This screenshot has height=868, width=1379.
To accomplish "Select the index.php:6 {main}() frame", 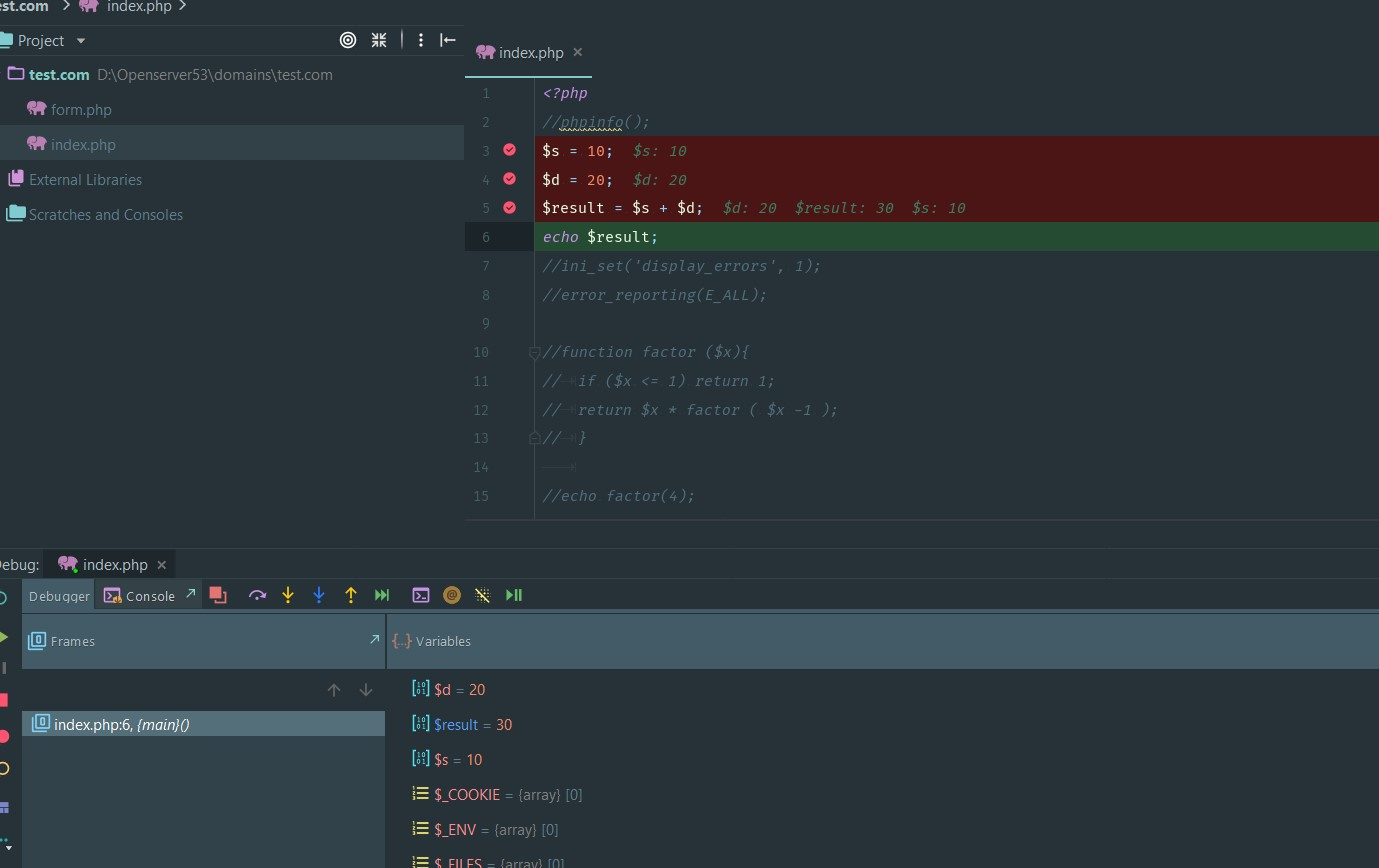I will click(x=203, y=724).
